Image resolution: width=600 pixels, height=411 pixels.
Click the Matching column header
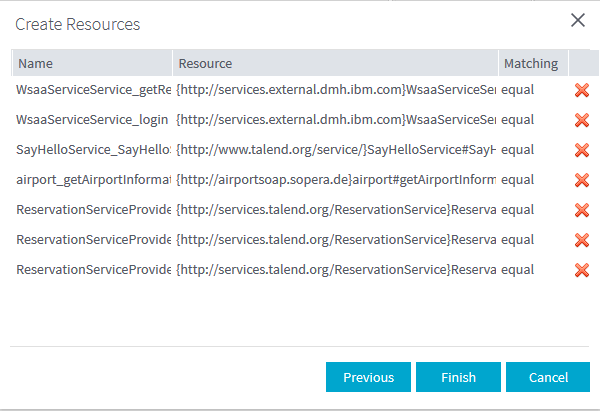coord(532,63)
